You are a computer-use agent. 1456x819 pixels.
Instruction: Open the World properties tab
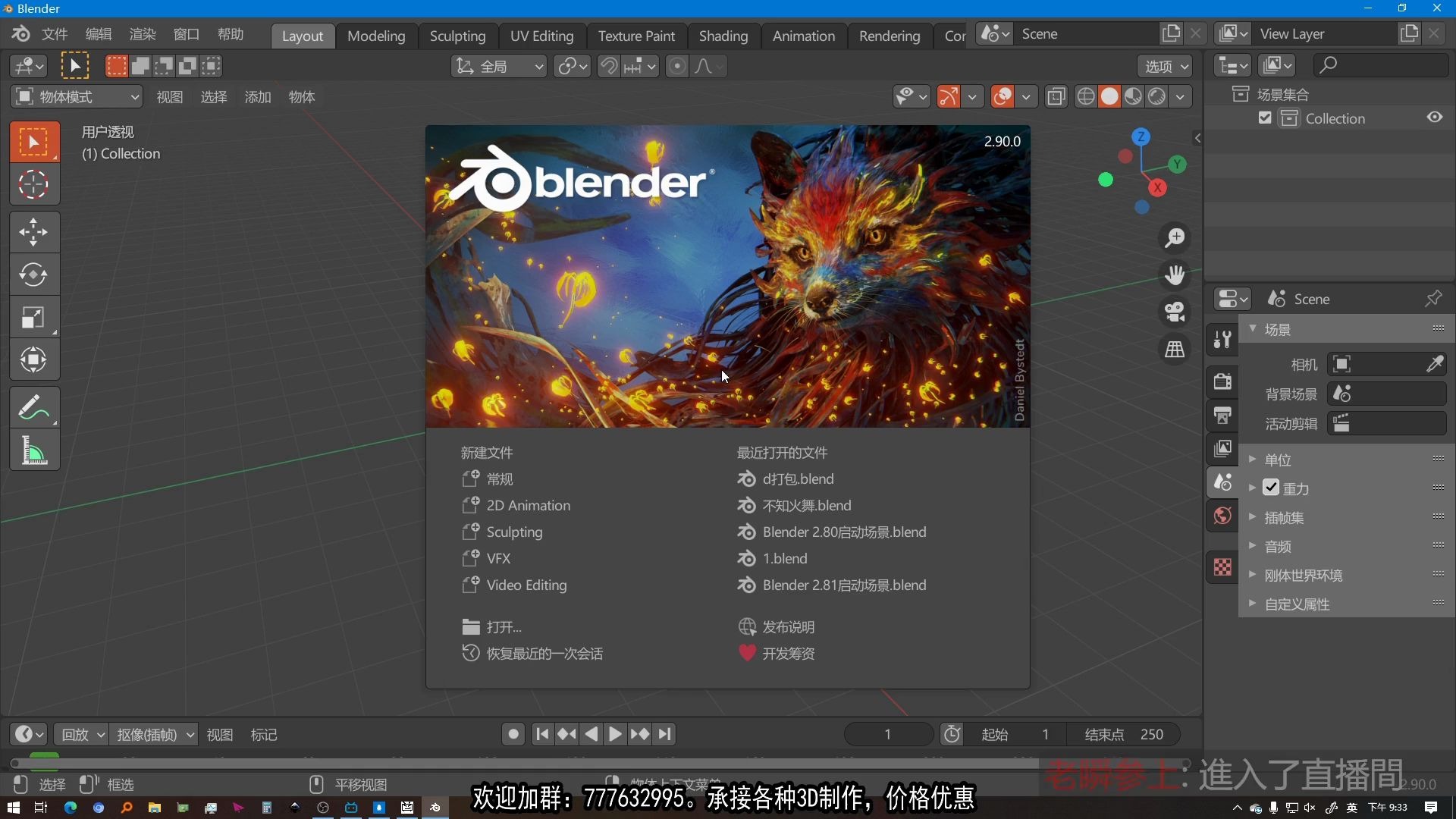point(1222,516)
